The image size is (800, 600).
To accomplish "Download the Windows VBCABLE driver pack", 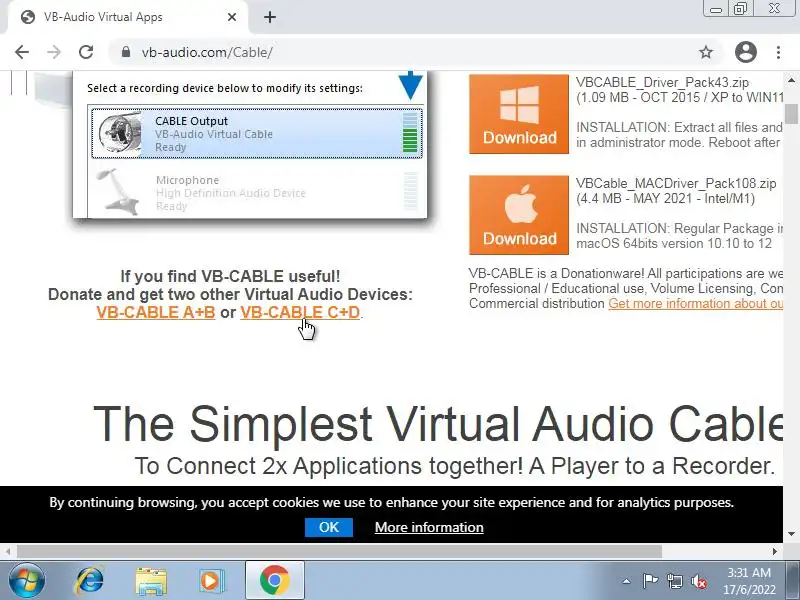I will (519, 114).
